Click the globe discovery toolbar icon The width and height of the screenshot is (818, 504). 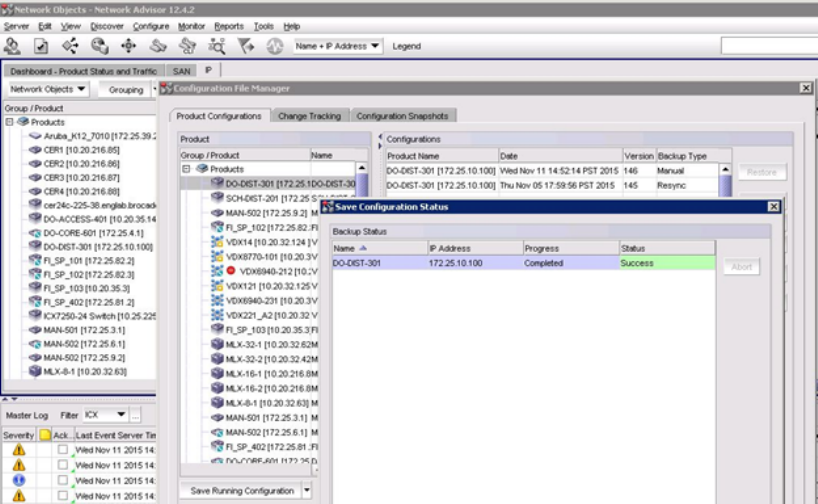coord(99,46)
